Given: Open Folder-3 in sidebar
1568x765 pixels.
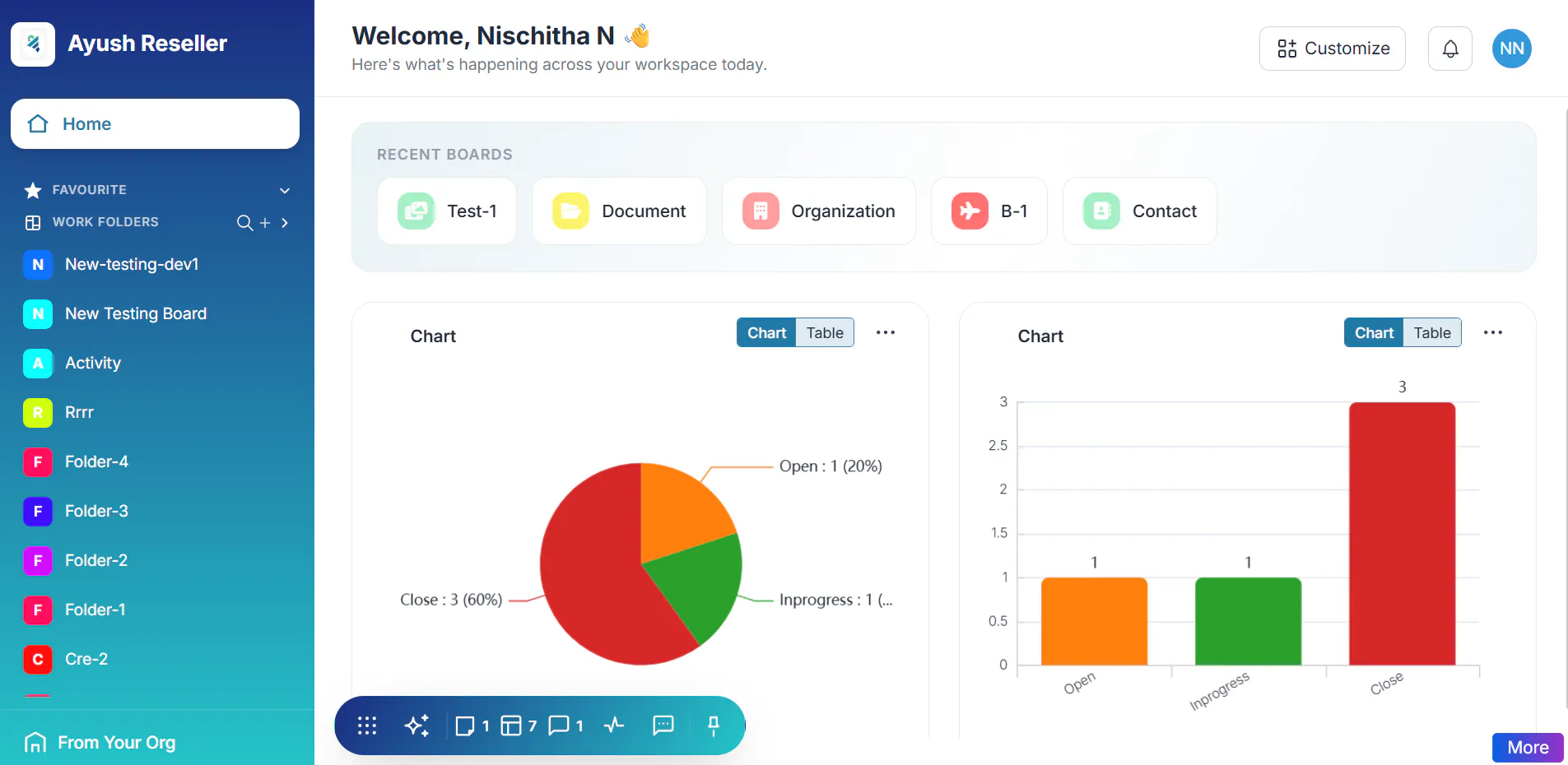Looking at the screenshot, I should [156, 511].
